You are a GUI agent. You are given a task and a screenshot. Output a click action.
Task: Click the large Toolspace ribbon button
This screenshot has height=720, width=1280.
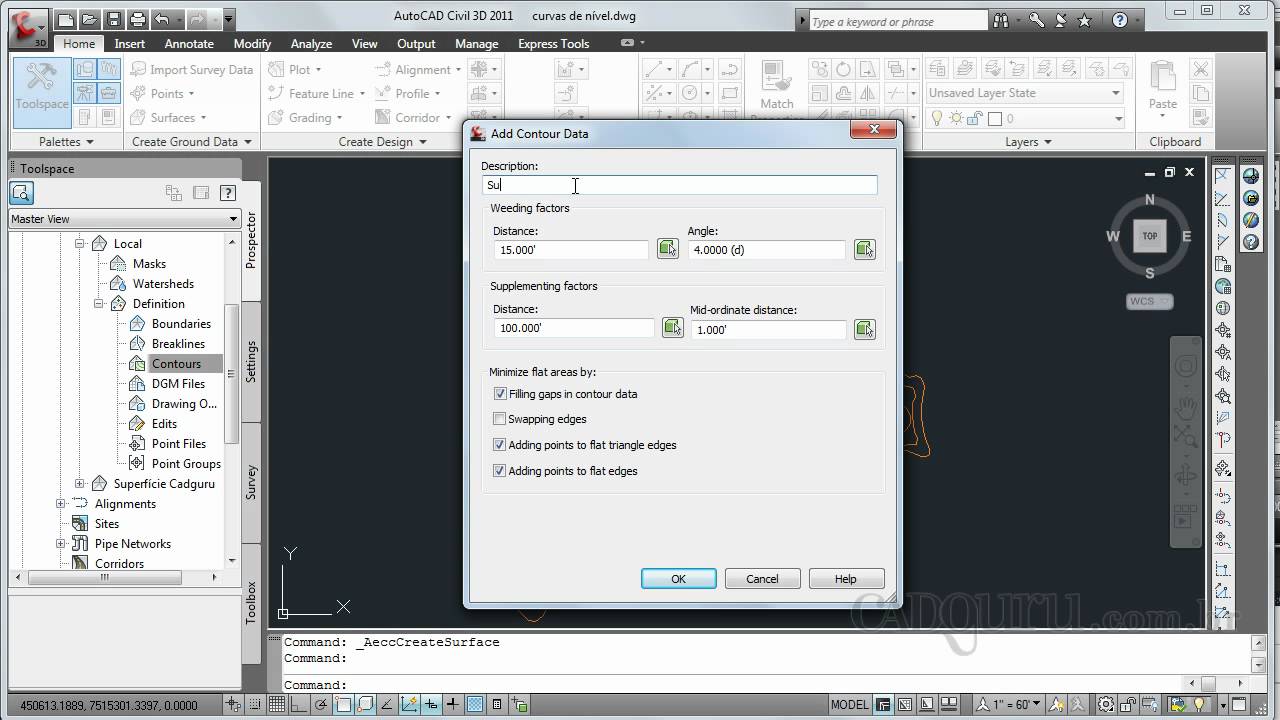pos(42,92)
